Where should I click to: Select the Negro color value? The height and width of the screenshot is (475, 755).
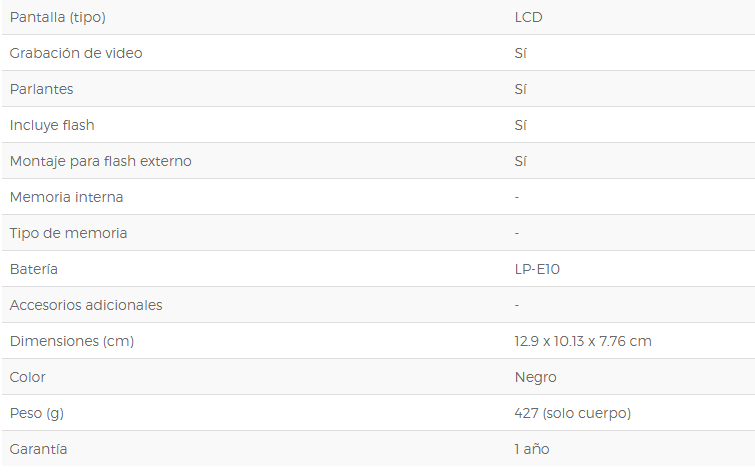coord(535,377)
